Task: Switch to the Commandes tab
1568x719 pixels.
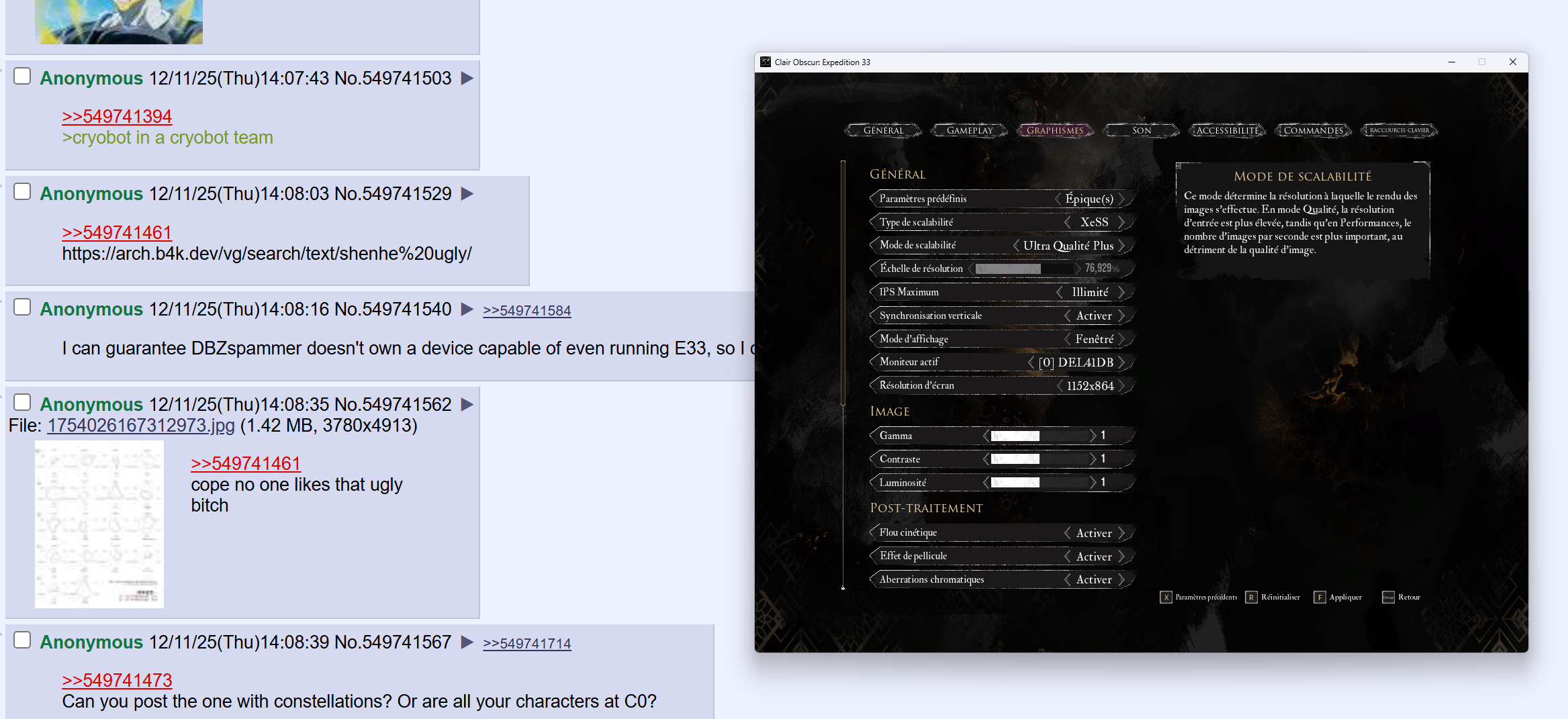Action: [x=1313, y=131]
